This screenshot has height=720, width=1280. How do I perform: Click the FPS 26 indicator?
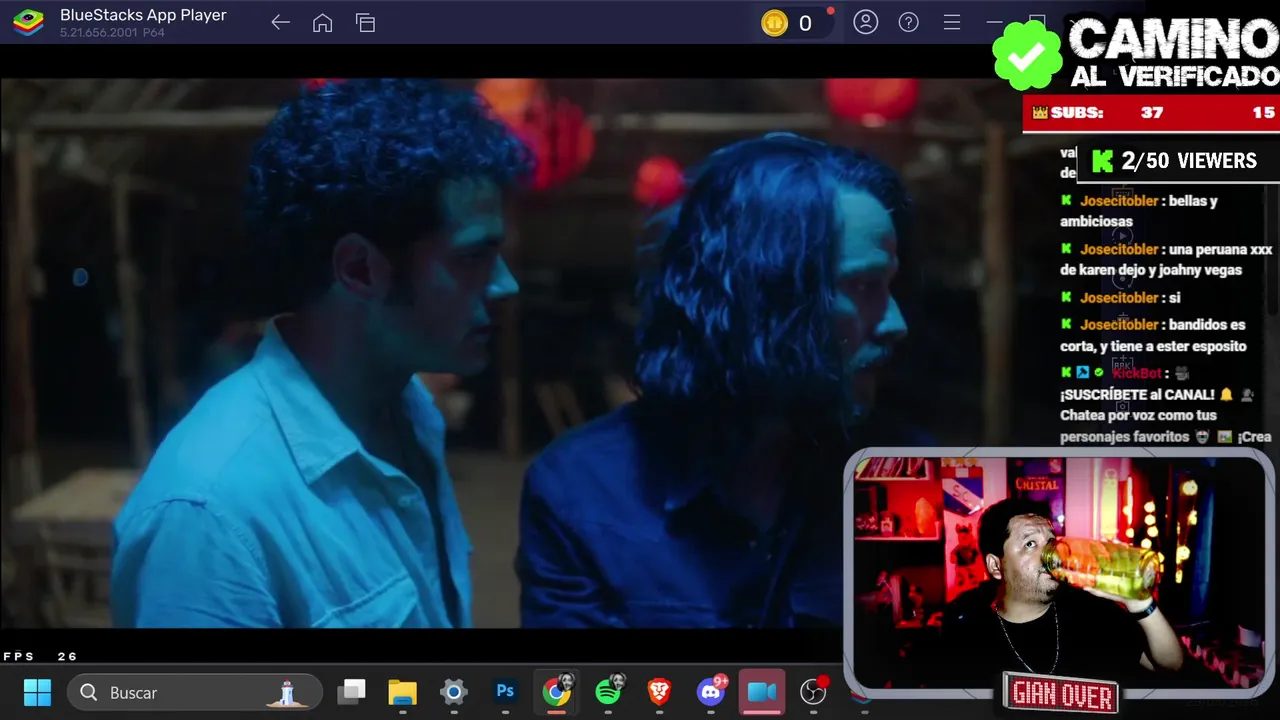click(x=40, y=657)
